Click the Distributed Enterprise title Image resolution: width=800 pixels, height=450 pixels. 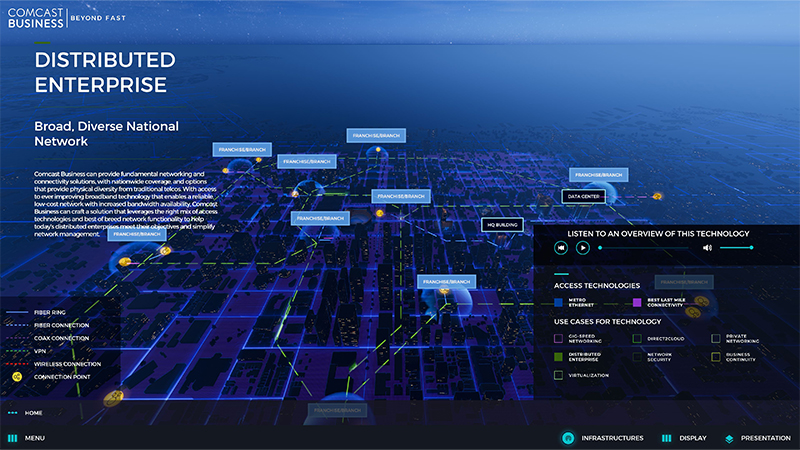(105, 72)
